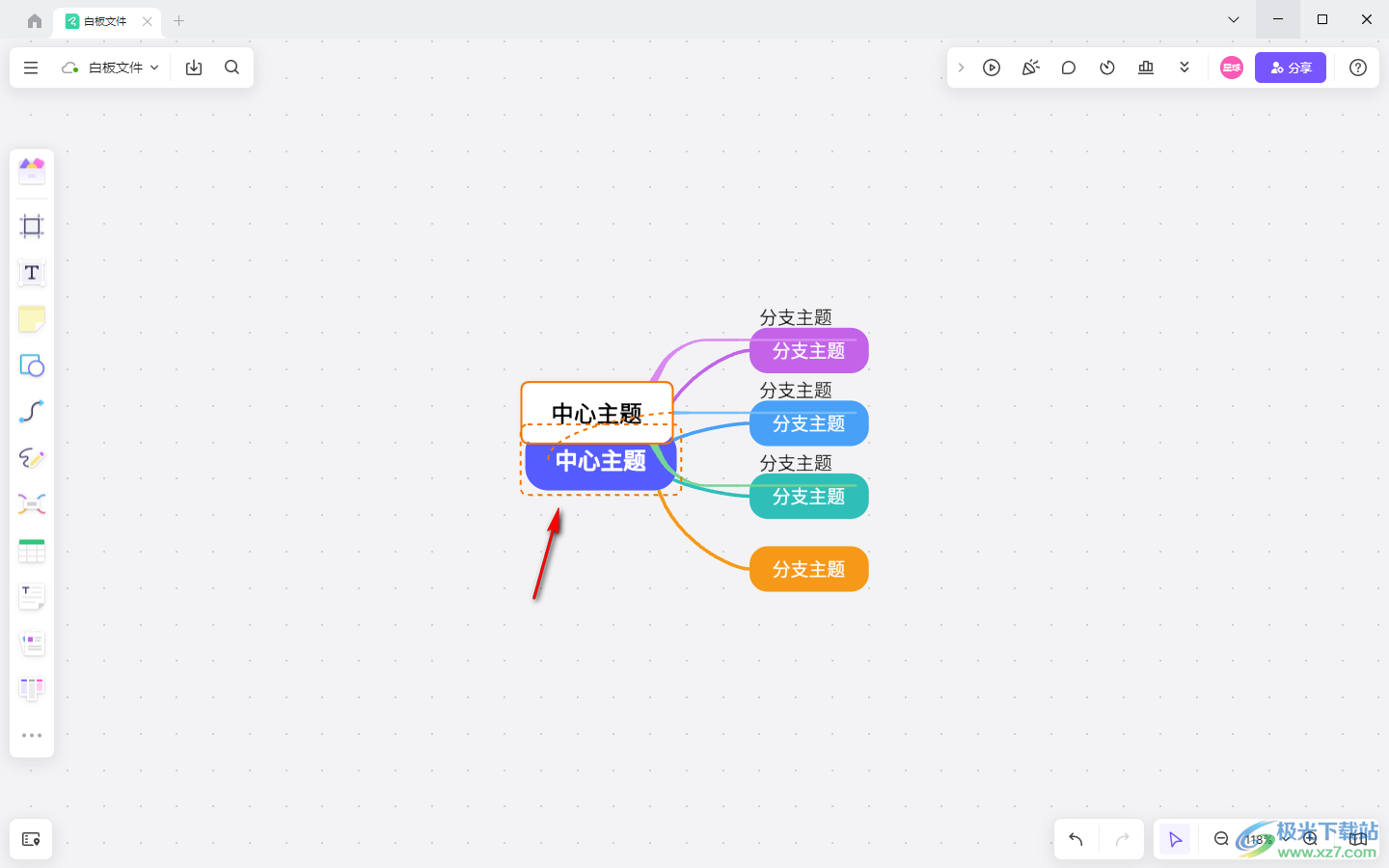Select the kanban board tool
This screenshot has height=868, width=1389.
32,689
